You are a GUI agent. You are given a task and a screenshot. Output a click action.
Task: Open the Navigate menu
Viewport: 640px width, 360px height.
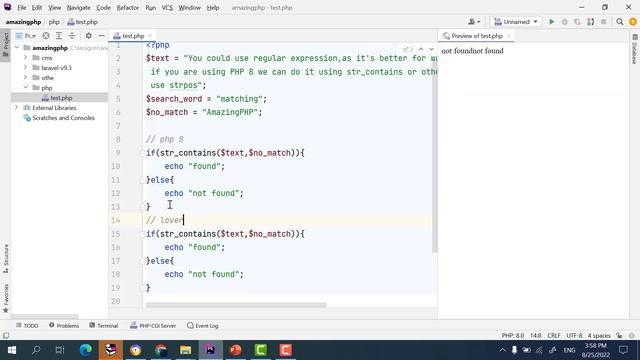tap(78, 7)
